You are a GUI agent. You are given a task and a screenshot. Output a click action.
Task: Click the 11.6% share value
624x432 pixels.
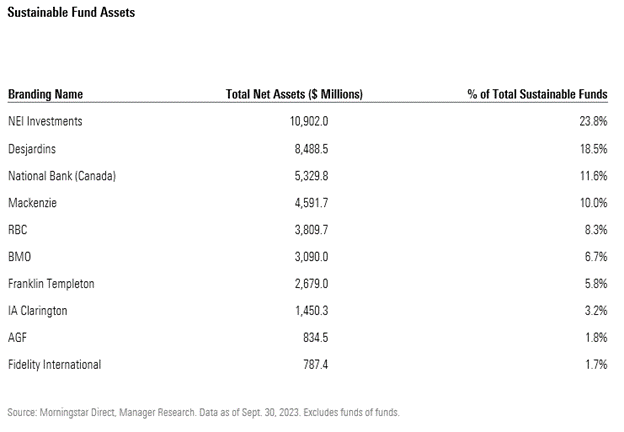(x=594, y=175)
